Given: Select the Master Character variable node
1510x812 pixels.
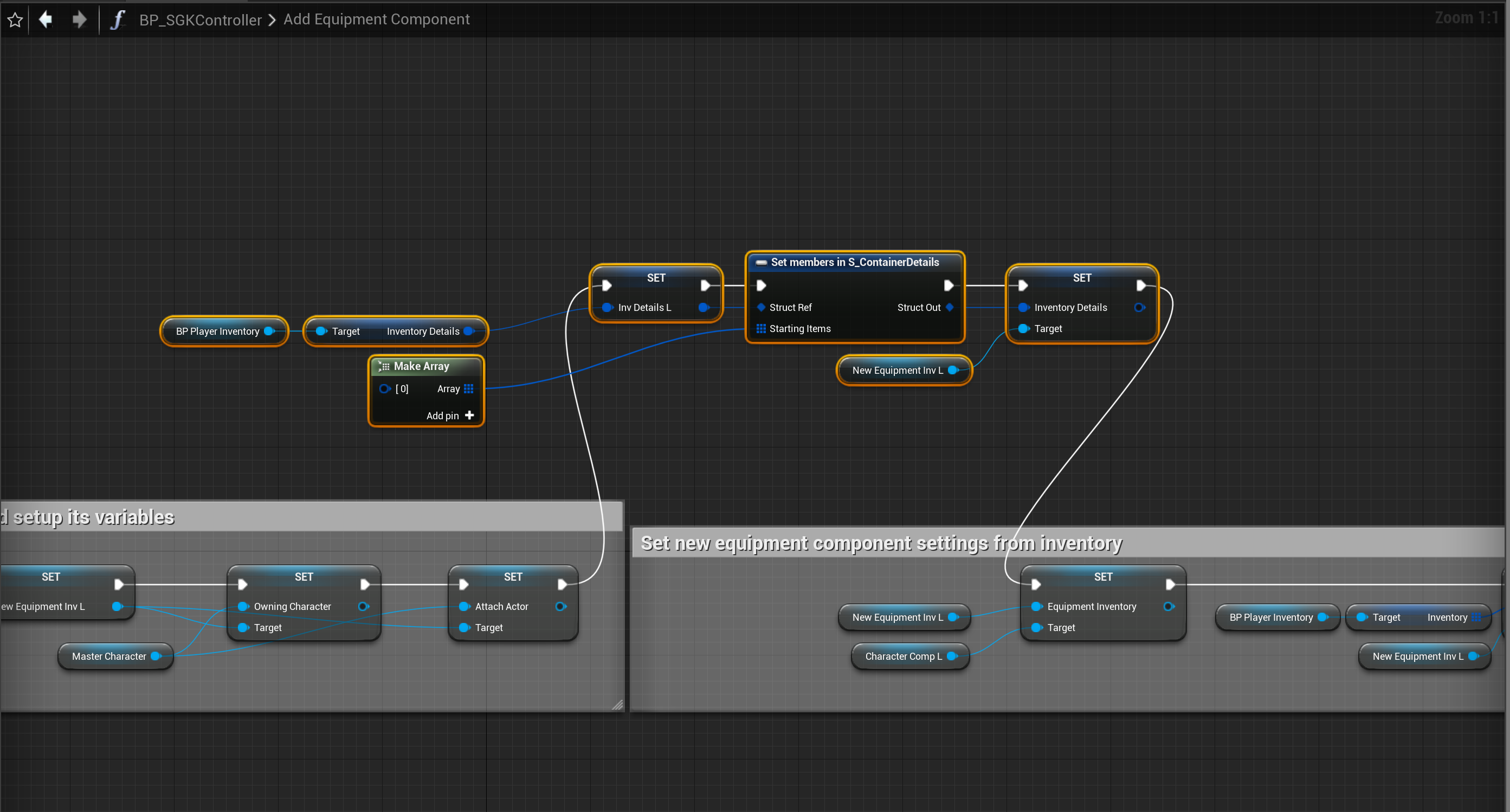Looking at the screenshot, I should 108,656.
